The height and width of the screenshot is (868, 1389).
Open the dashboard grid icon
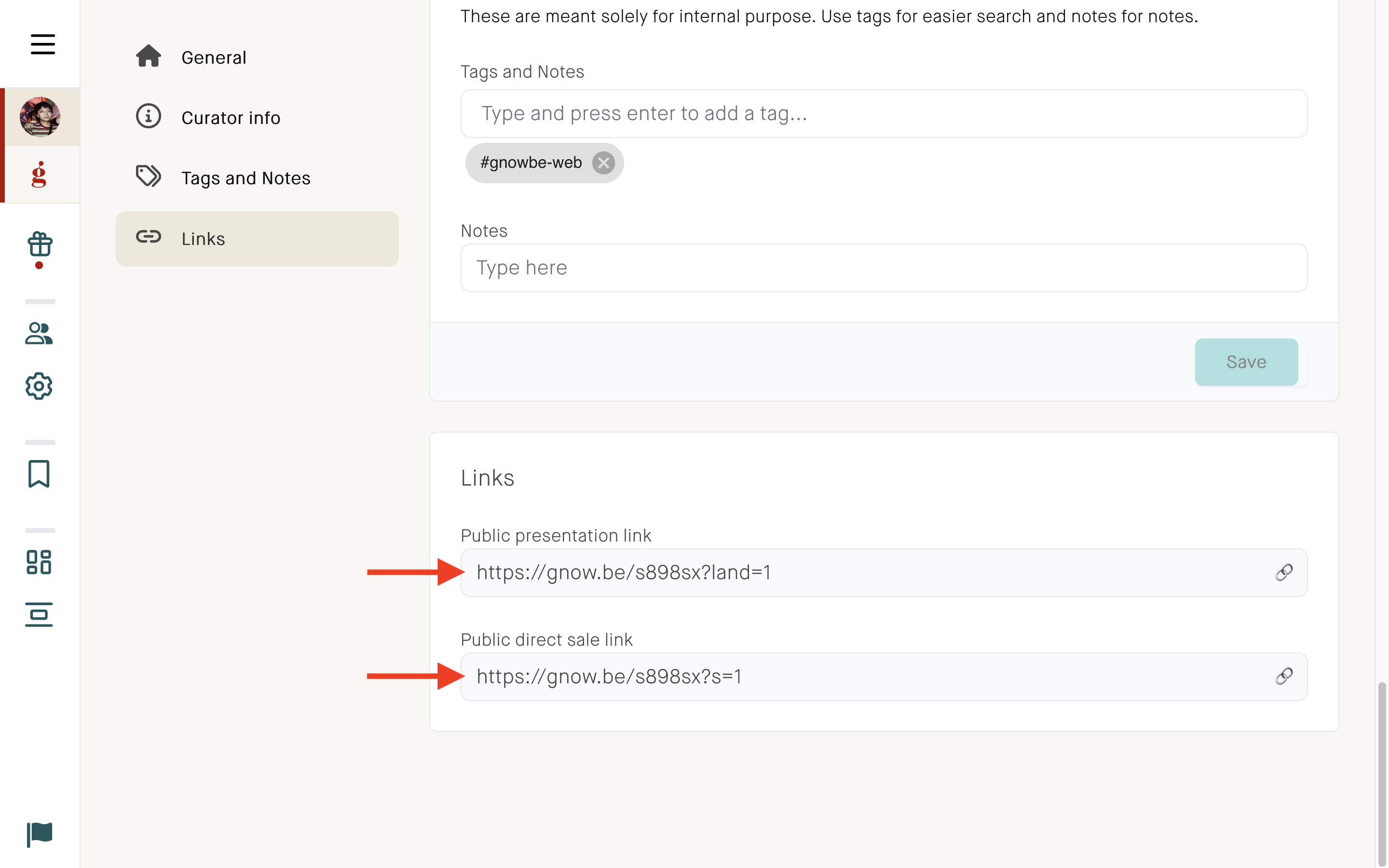[x=39, y=562]
